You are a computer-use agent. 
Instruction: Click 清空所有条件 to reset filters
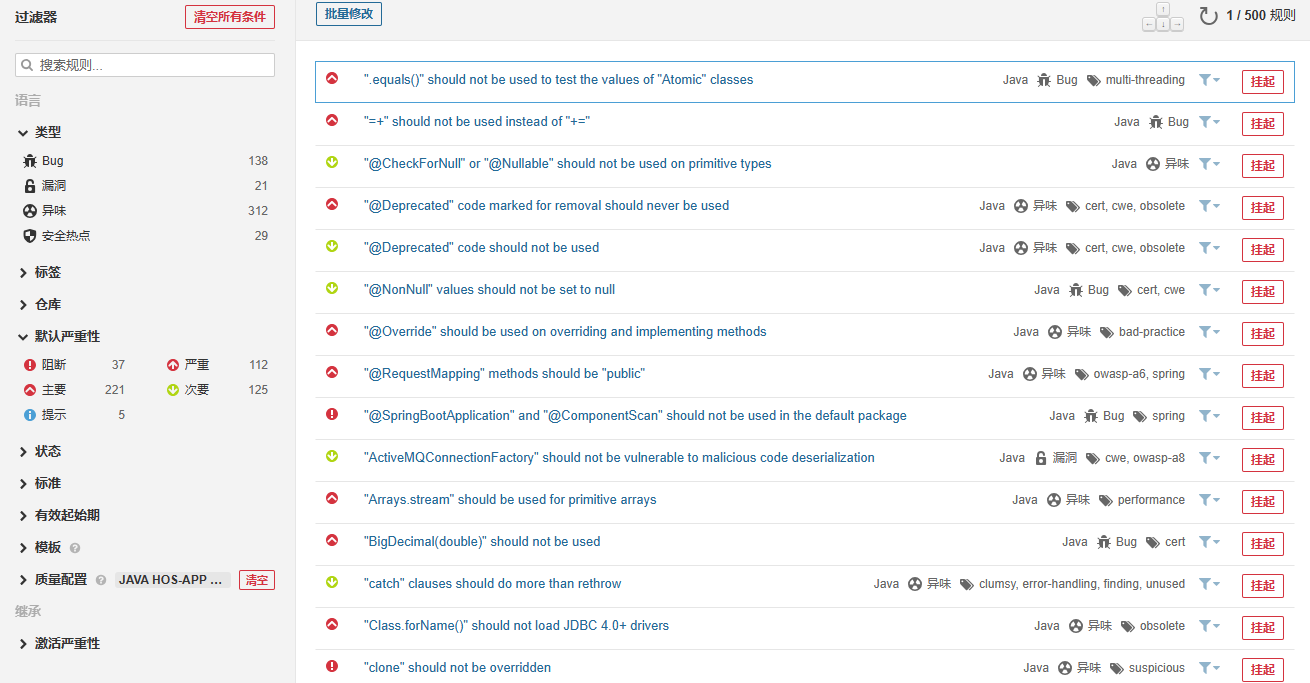click(x=229, y=17)
